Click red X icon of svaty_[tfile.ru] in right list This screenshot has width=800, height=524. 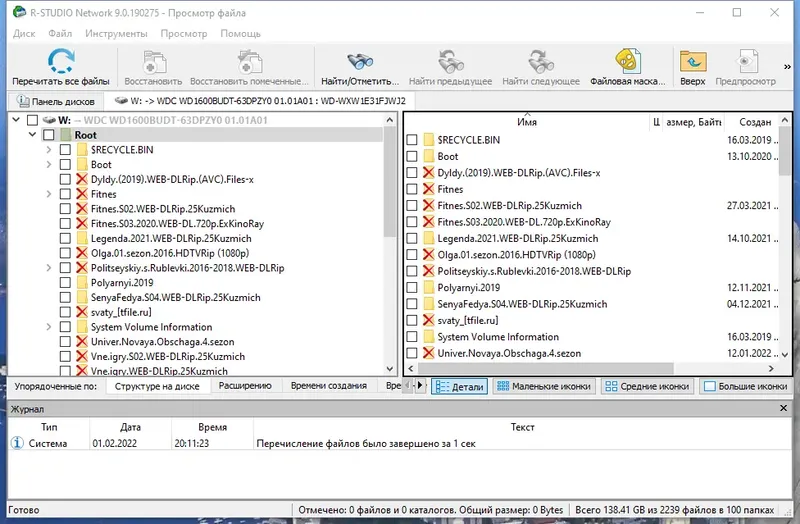pos(429,320)
